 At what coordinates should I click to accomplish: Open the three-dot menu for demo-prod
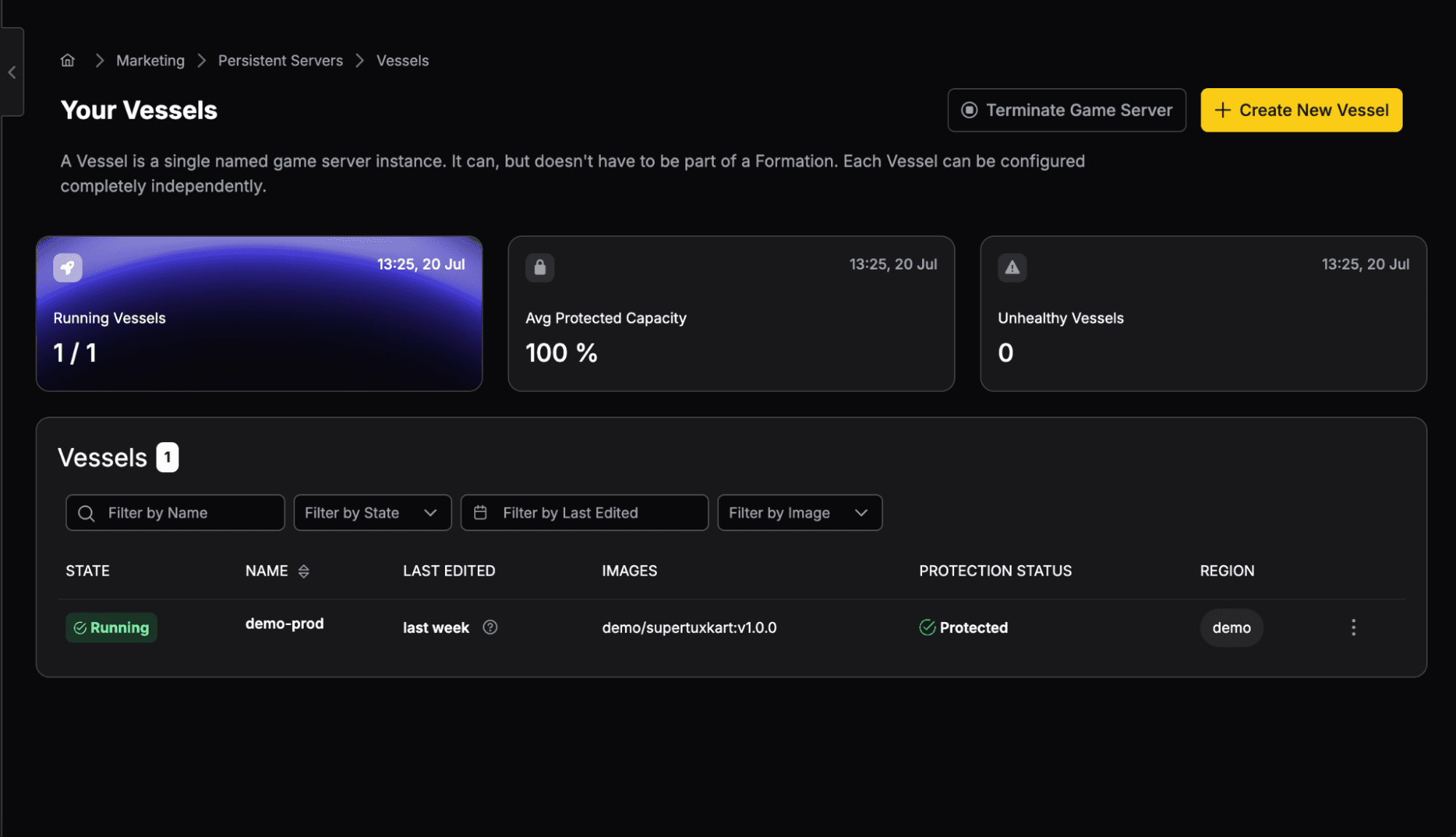point(1353,627)
